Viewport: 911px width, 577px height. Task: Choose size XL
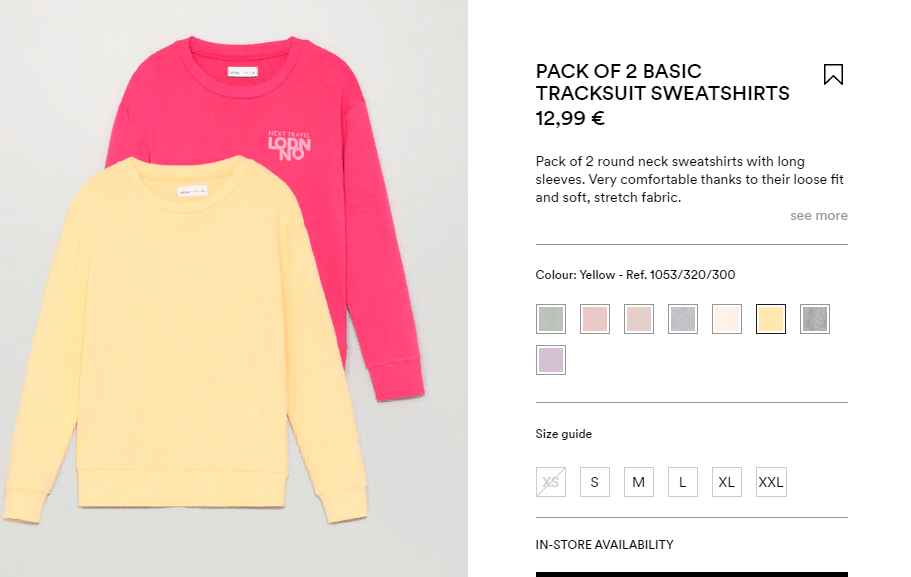point(727,482)
